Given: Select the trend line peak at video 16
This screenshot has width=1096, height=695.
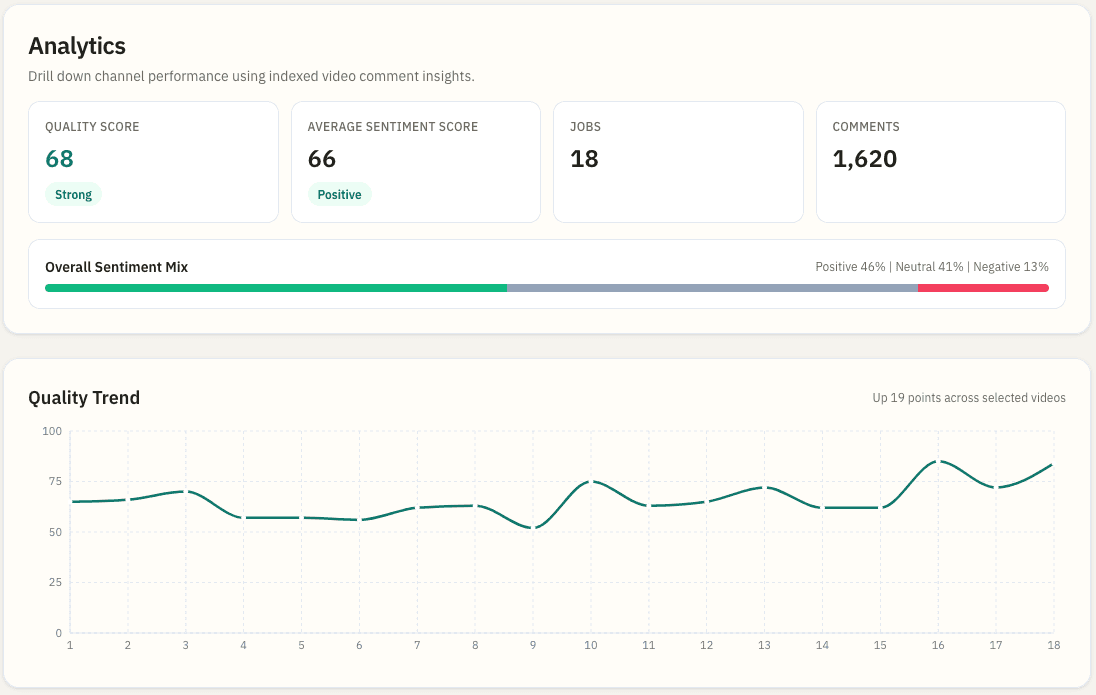Looking at the screenshot, I should click(937, 461).
